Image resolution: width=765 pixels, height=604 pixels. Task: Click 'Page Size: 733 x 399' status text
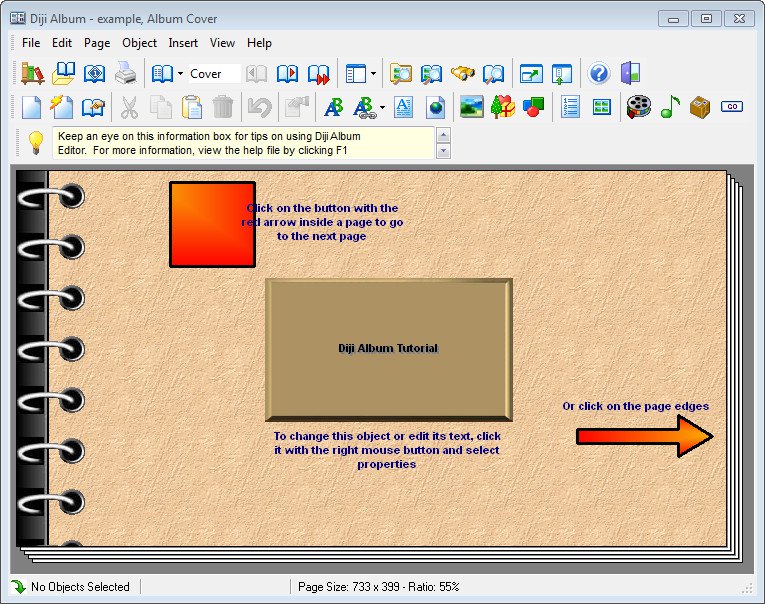[349, 586]
